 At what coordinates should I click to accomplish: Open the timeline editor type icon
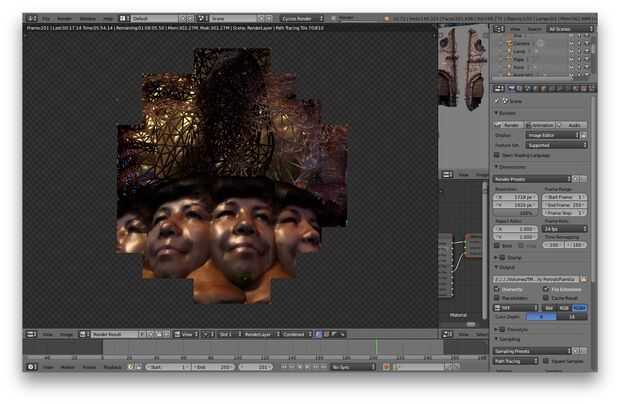32,367
